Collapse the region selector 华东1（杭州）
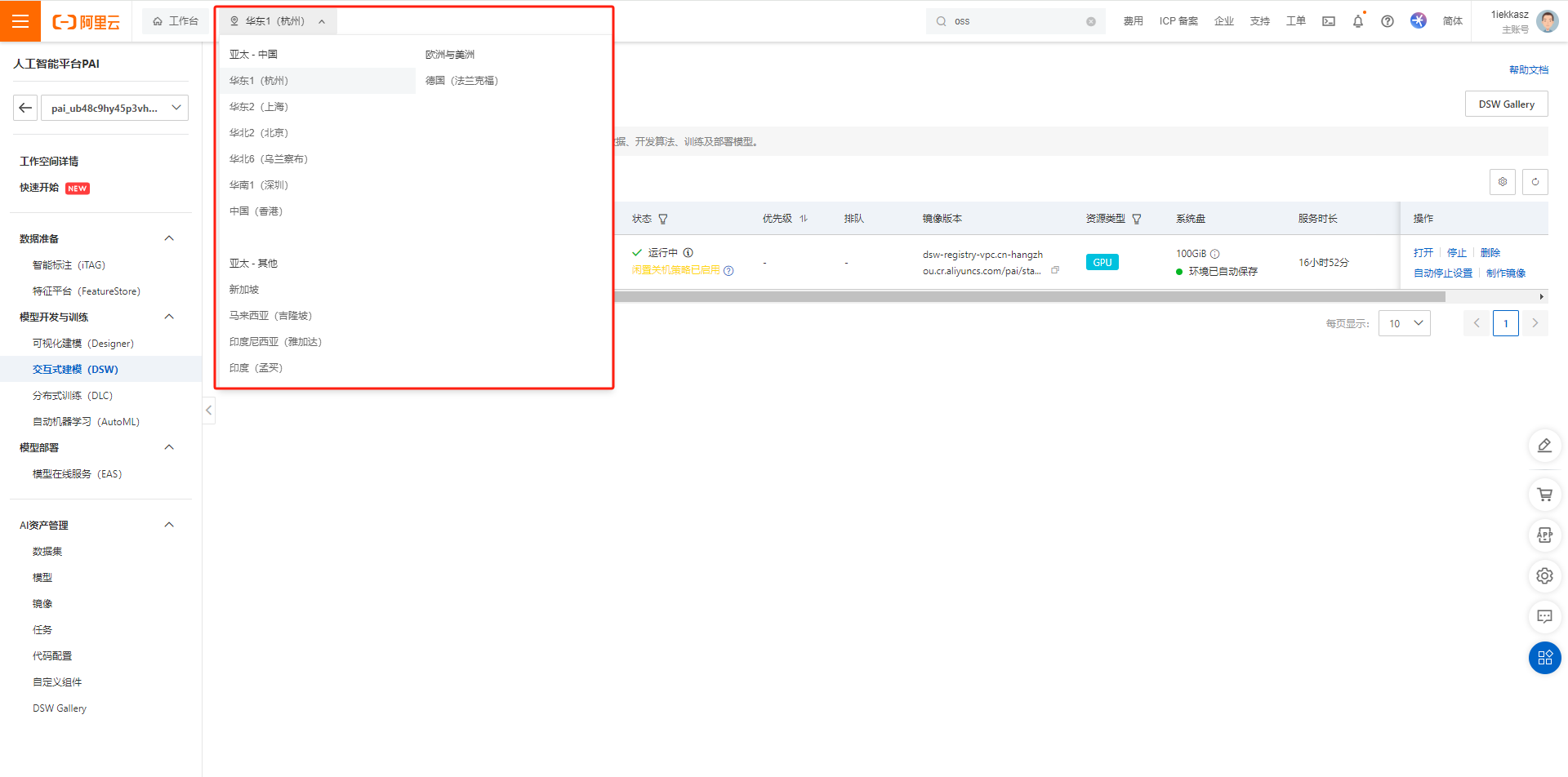Viewport: 1568px width, 777px height. tap(278, 21)
